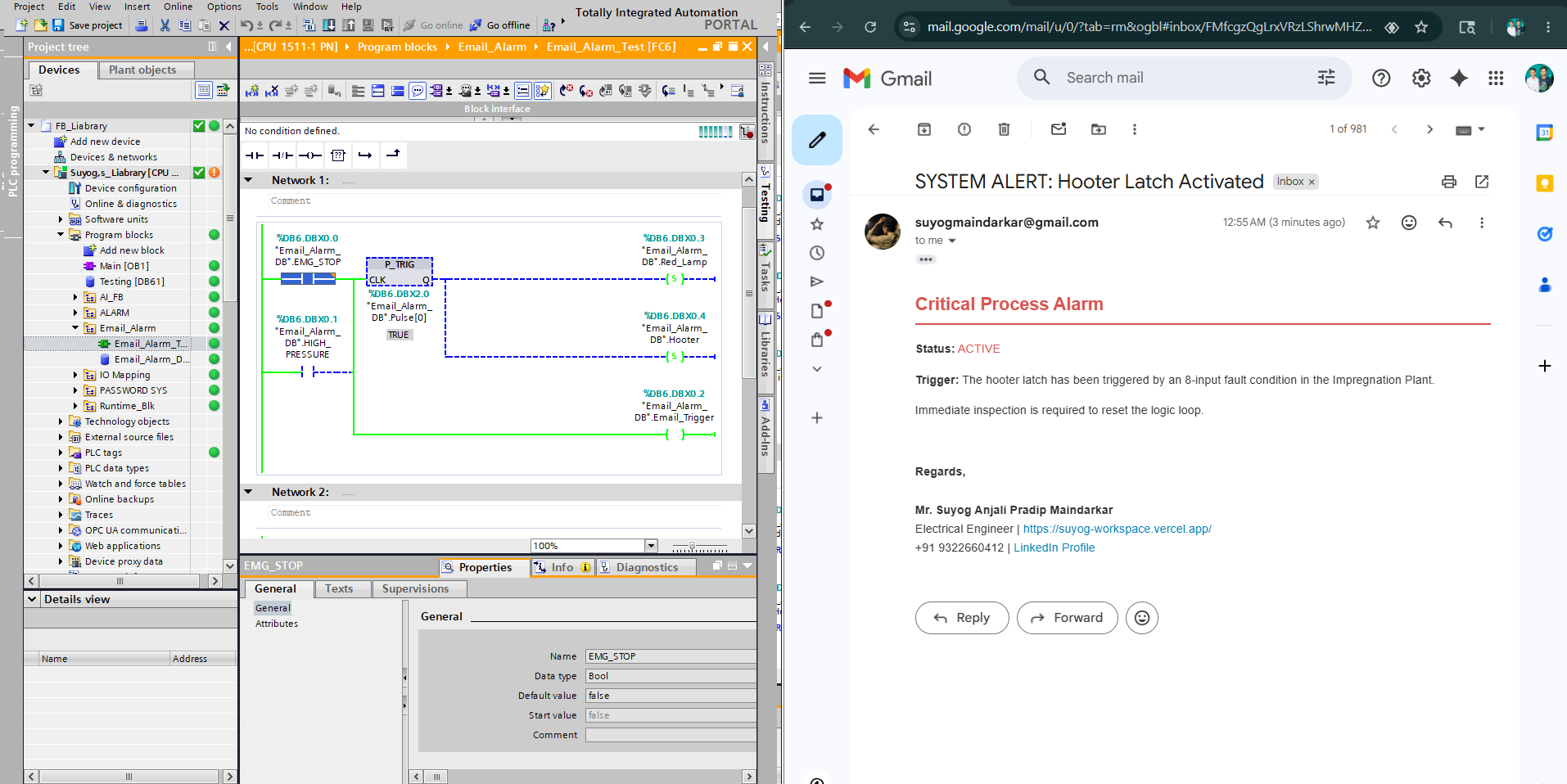The height and width of the screenshot is (784, 1567).
Task: Insert a normally open contact
Action: tap(255, 155)
